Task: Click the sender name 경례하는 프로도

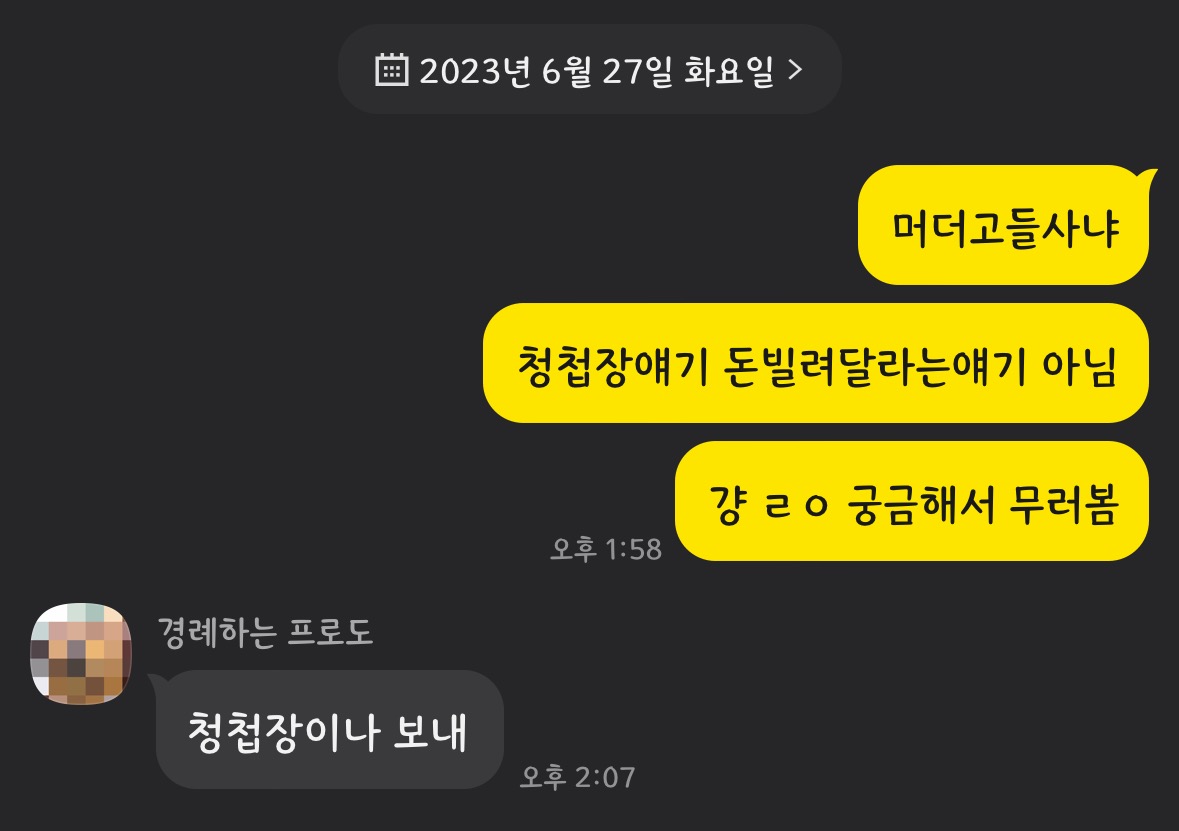Action: click(x=265, y=632)
